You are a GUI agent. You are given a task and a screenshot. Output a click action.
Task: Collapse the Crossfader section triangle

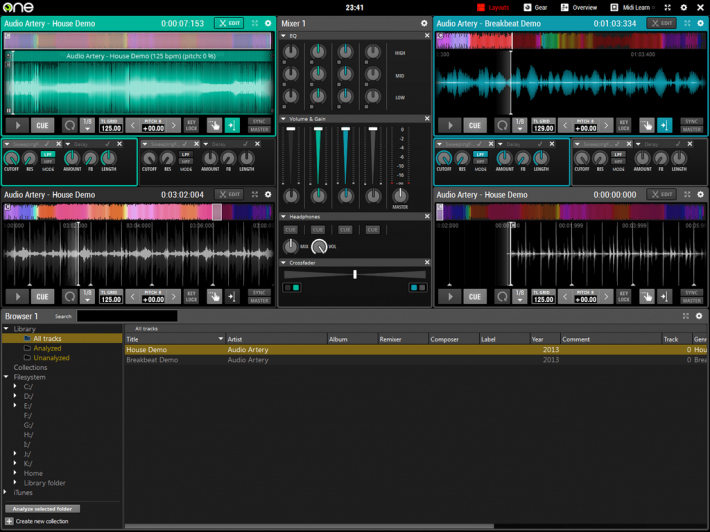(x=283, y=263)
